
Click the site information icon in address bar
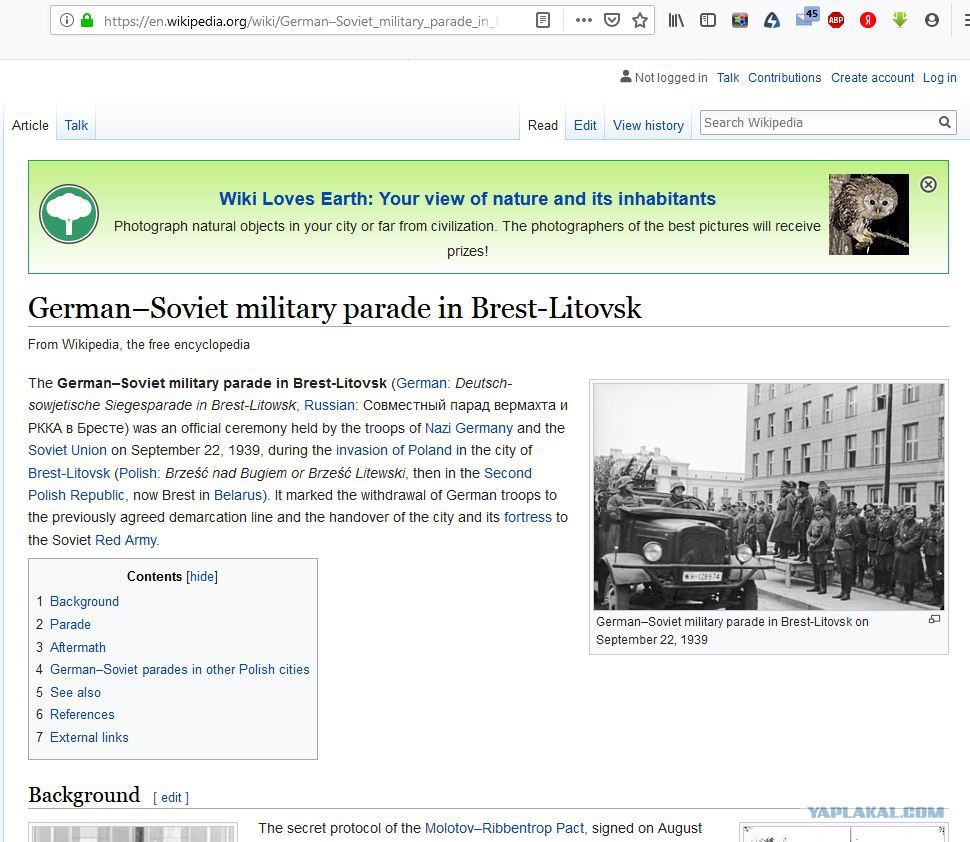pyautogui.click(x=67, y=20)
